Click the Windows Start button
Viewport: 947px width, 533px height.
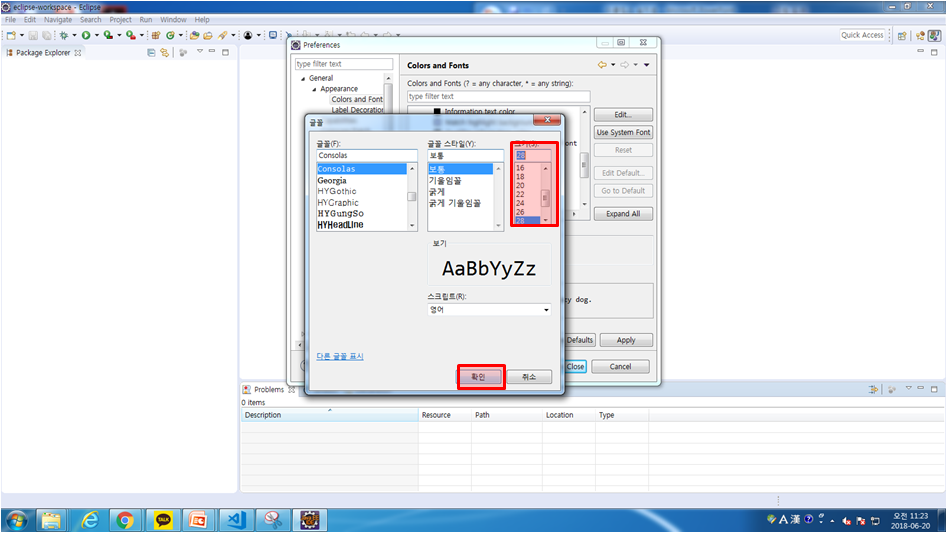pyautogui.click(x=16, y=520)
